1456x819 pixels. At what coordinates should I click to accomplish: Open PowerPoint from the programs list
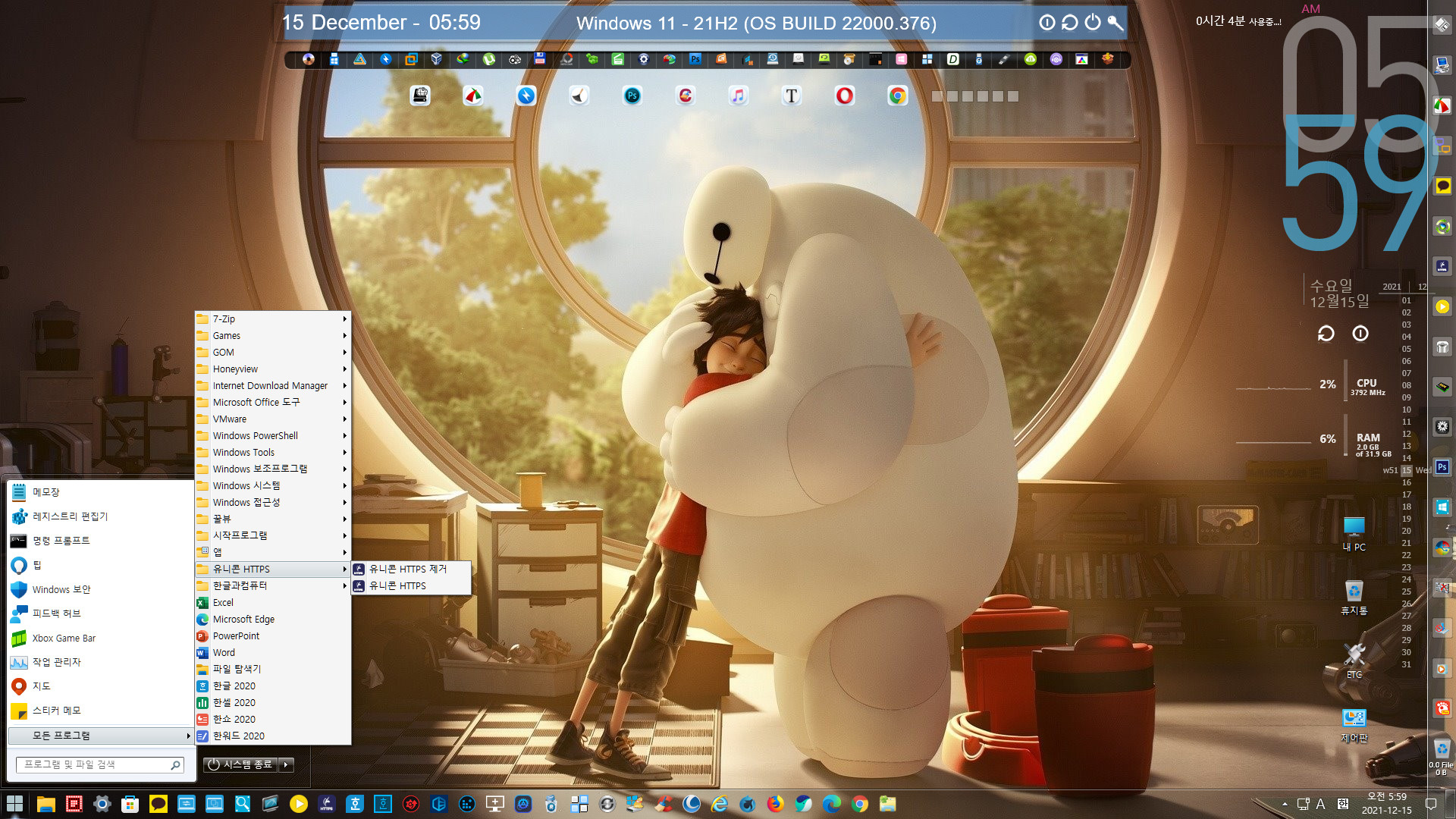coord(272,636)
